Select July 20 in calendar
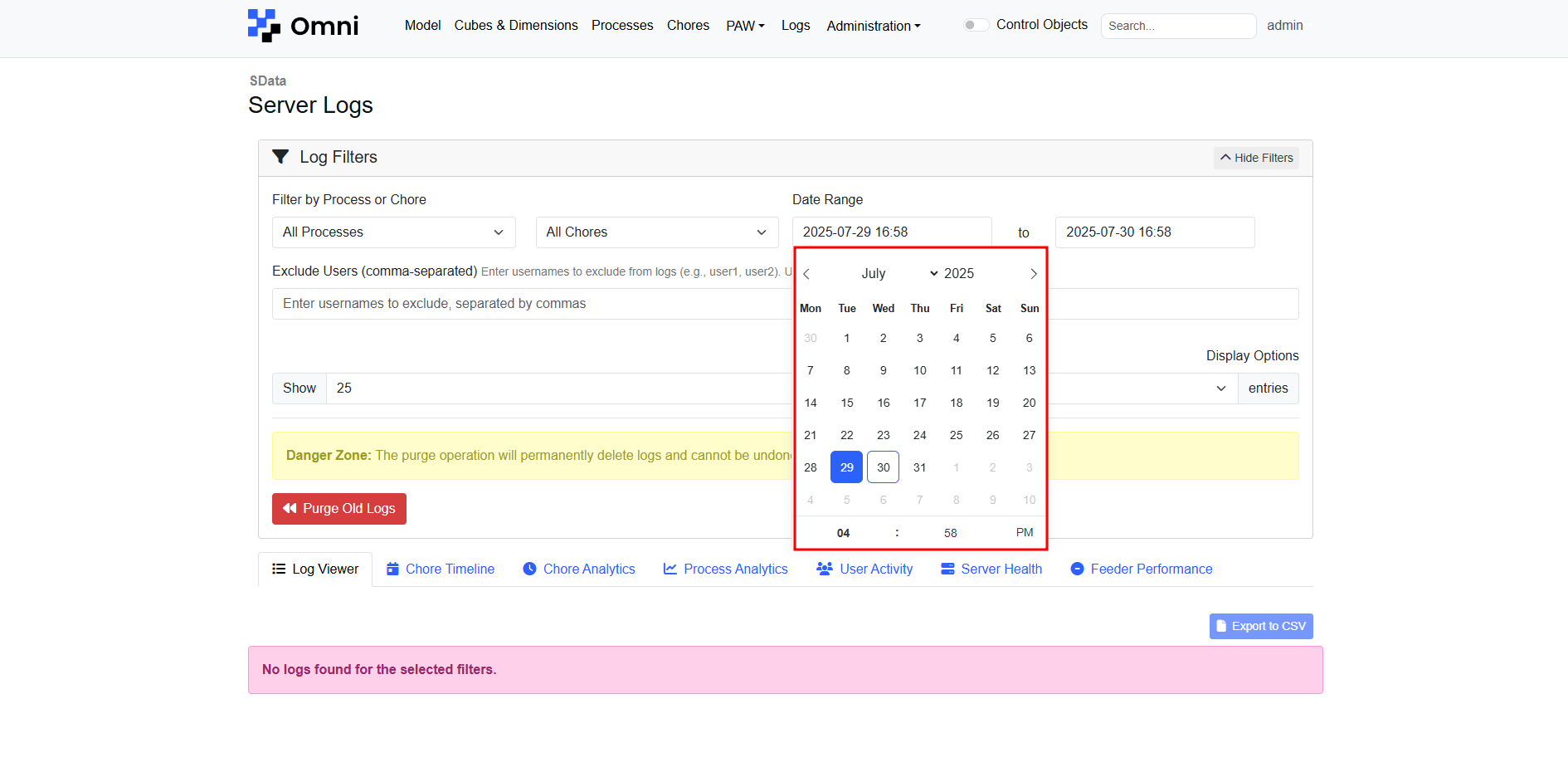The width and height of the screenshot is (1568, 782). 1029,403
